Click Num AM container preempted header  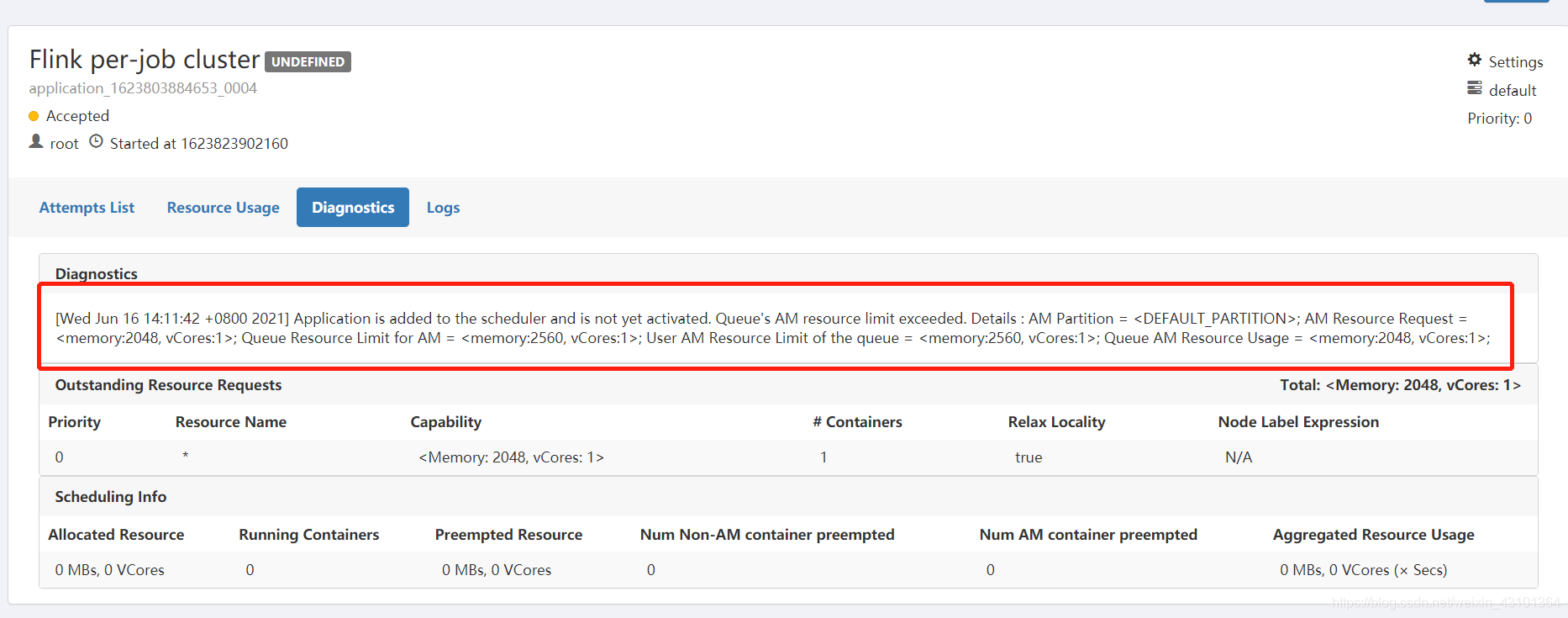[1088, 535]
